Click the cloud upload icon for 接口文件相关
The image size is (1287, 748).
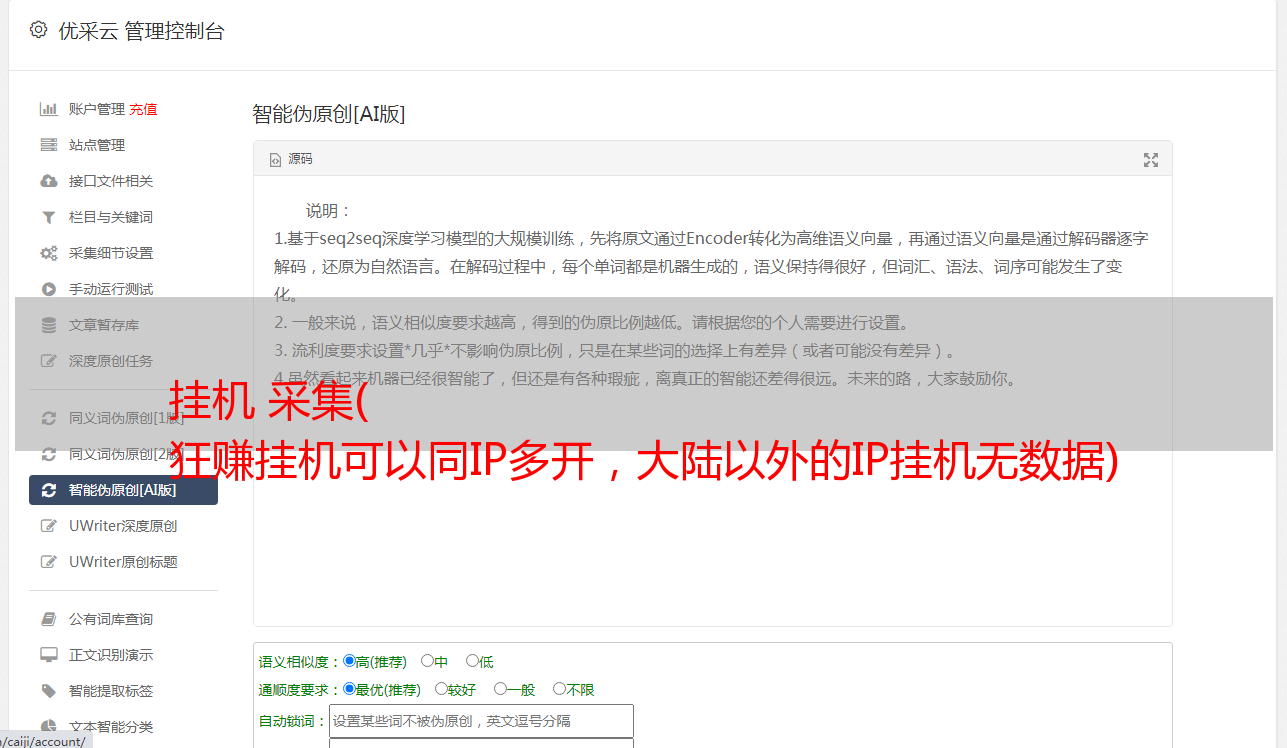[48, 181]
